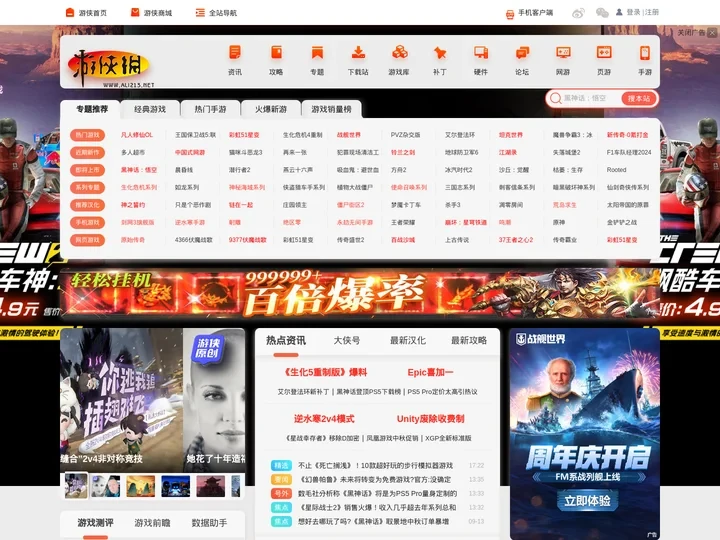720x540 pixels.
Task: Open the 10款超好玩的步行模拟器游戏 article
Action: point(376,466)
